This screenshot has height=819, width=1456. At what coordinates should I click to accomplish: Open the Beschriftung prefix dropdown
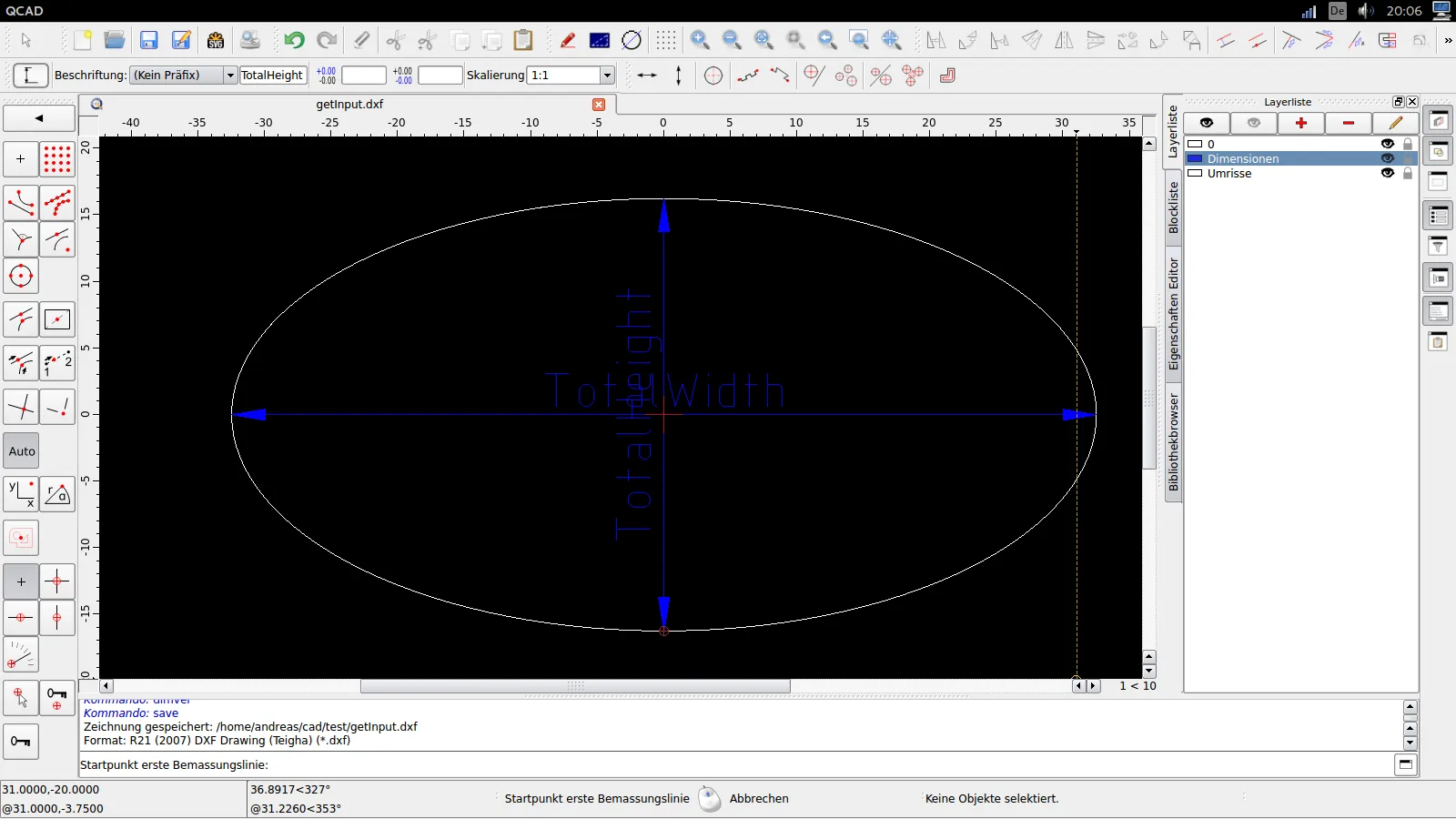(230, 76)
